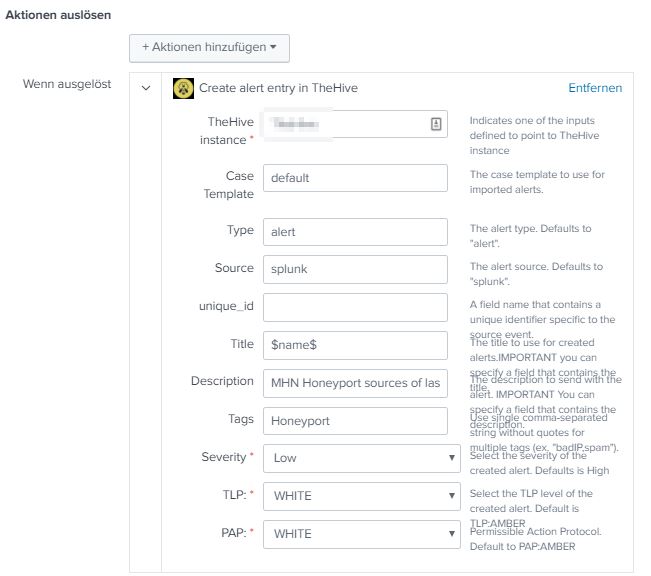Click the 'TheHive instance' field label
Image resolution: width=651 pixels, height=576 pixels.
click(227, 131)
